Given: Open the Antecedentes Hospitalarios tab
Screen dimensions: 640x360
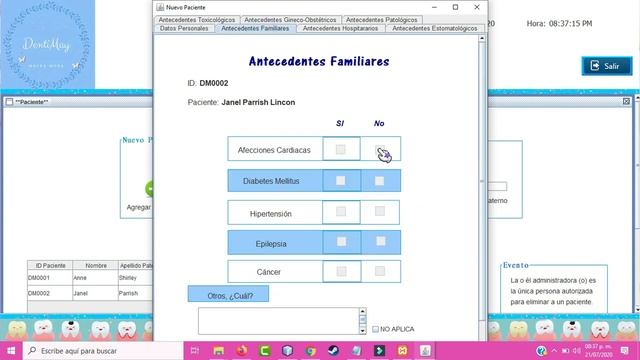Looking at the screenshot, I should (340, 29).
